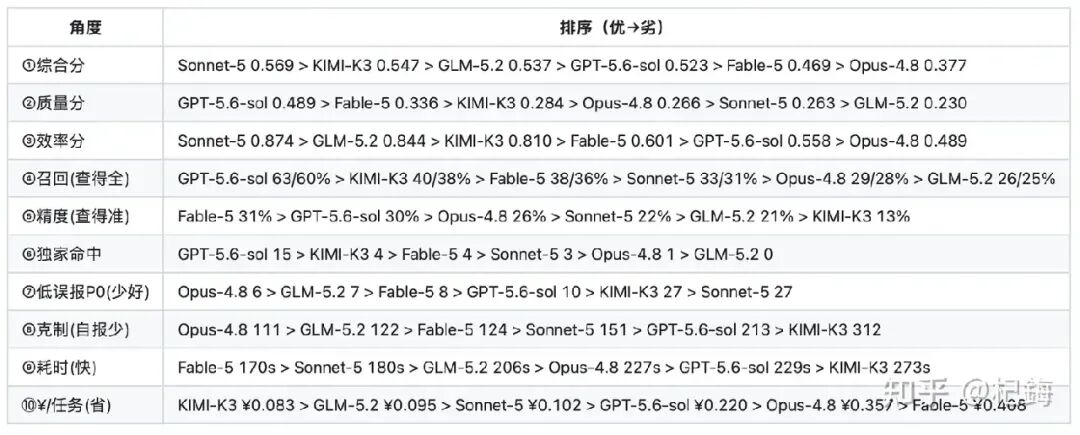Screen dimensions: 1080x435
Task: Click the GPT-5.6-sol 0.489 quality score entry
Action: click(247, 103)
